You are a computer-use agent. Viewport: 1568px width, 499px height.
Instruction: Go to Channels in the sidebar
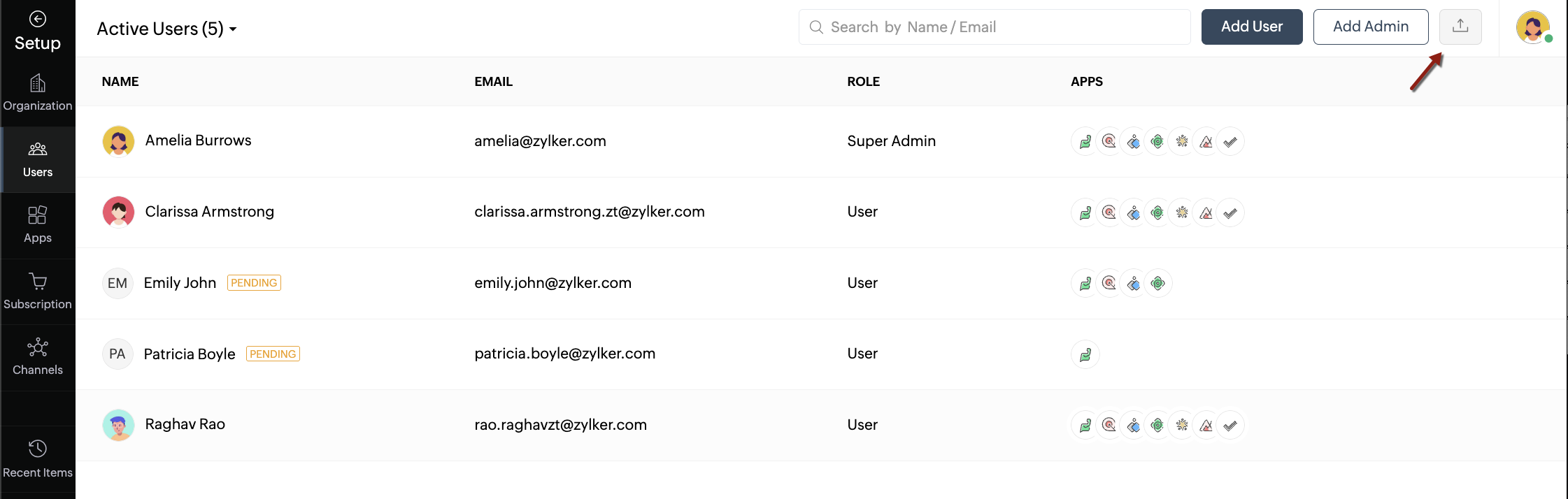point(38,357)
